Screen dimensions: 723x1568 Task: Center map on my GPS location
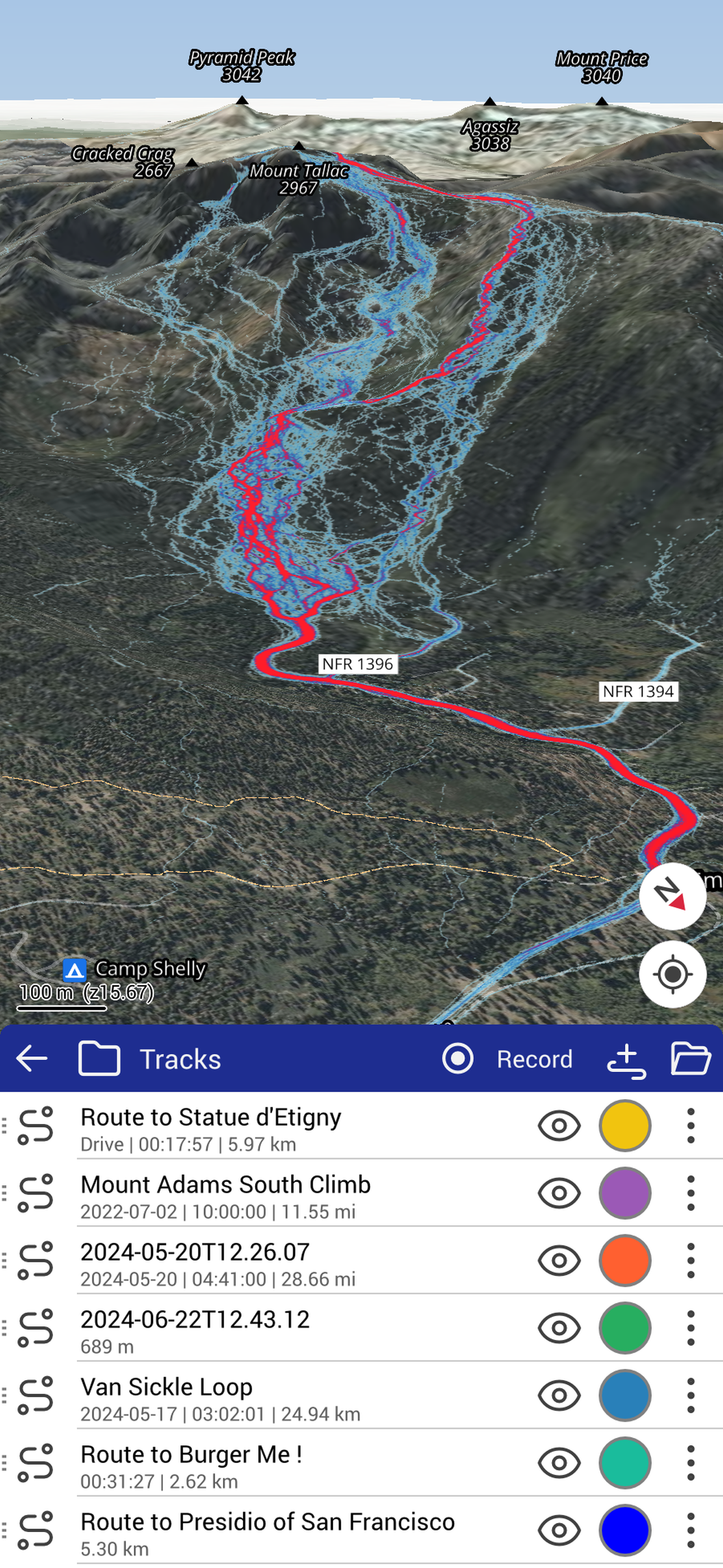[x=672, y=974]
